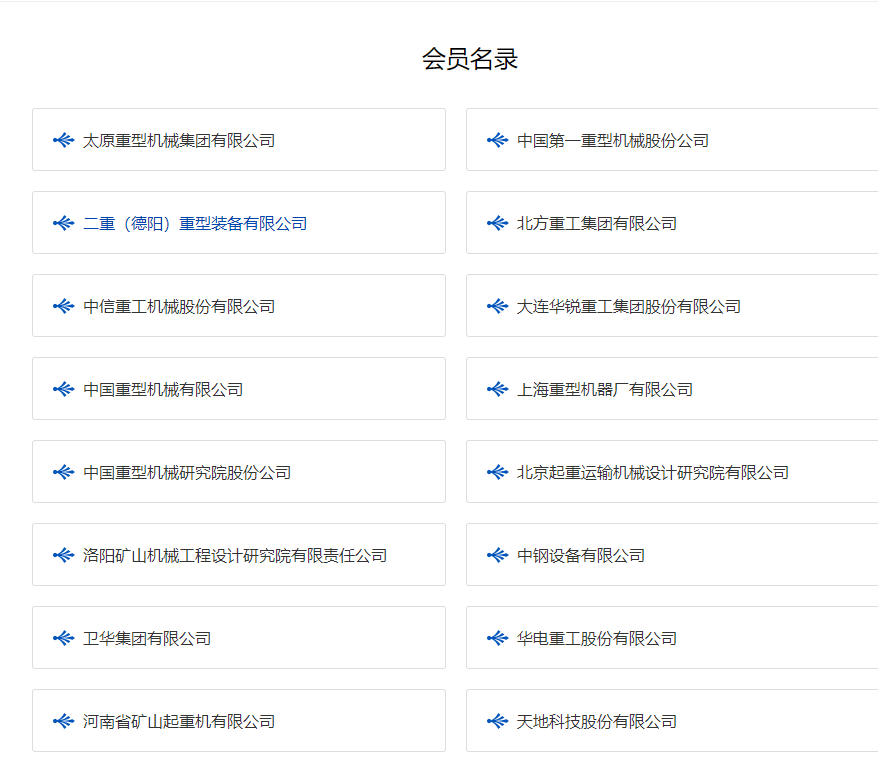Click arrow icon beside 中国重型机械有限公司
Viewport: 878px width, 769px height.
[x=63, y=389]
